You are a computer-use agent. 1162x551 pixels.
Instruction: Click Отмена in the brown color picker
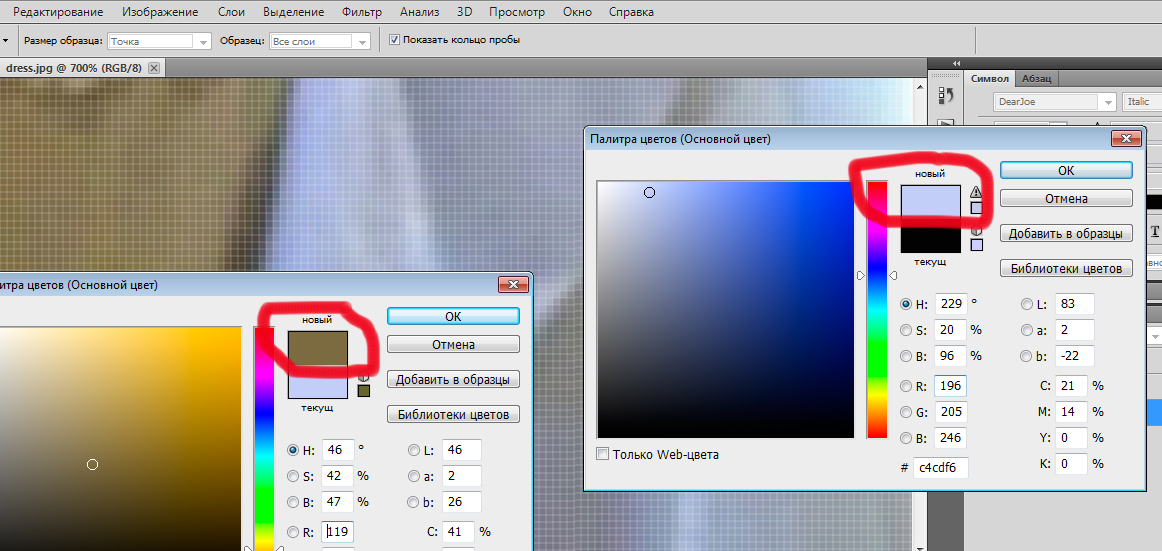click(453, 344)
